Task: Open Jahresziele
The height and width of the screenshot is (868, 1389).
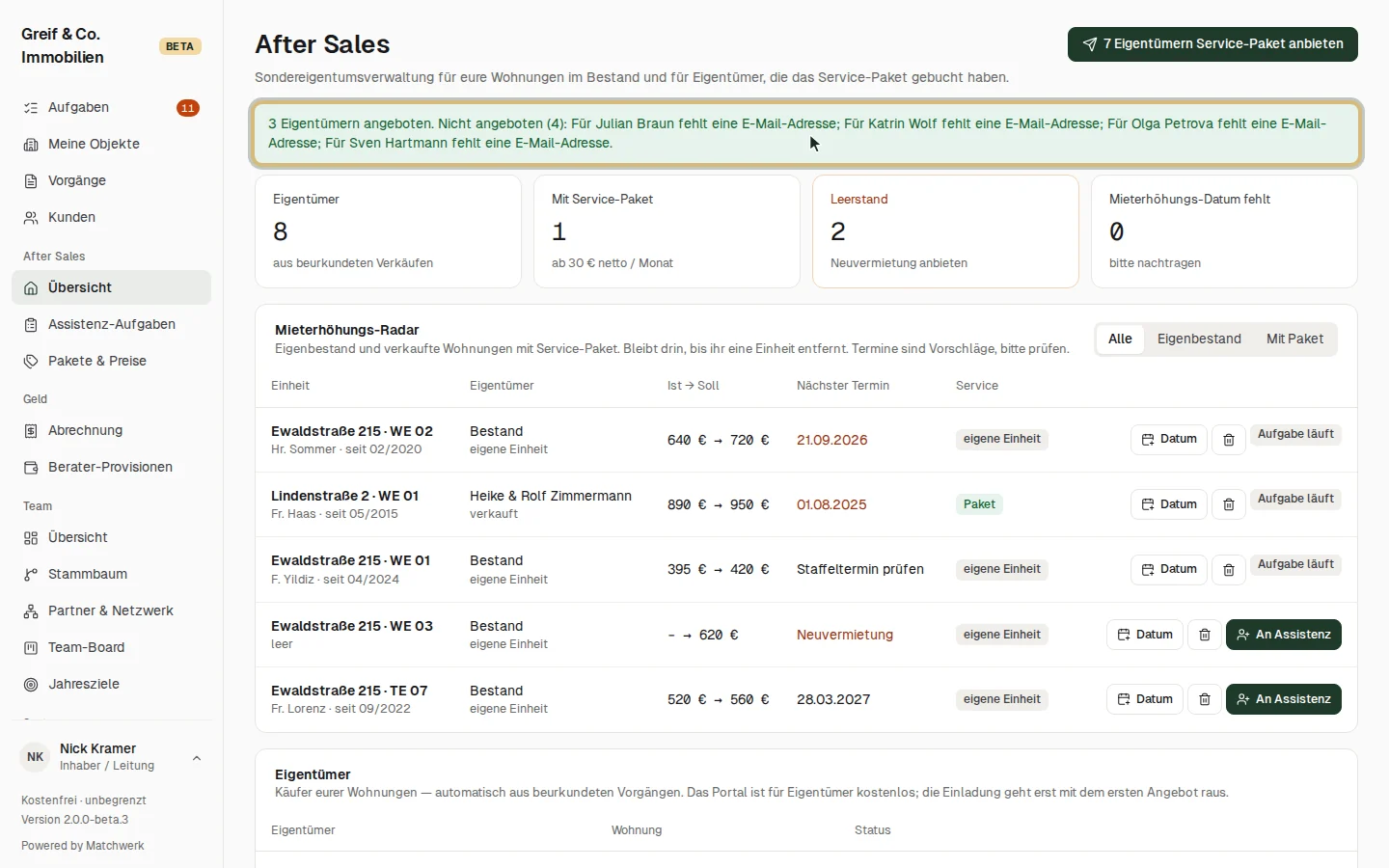Action: (111, 684)
